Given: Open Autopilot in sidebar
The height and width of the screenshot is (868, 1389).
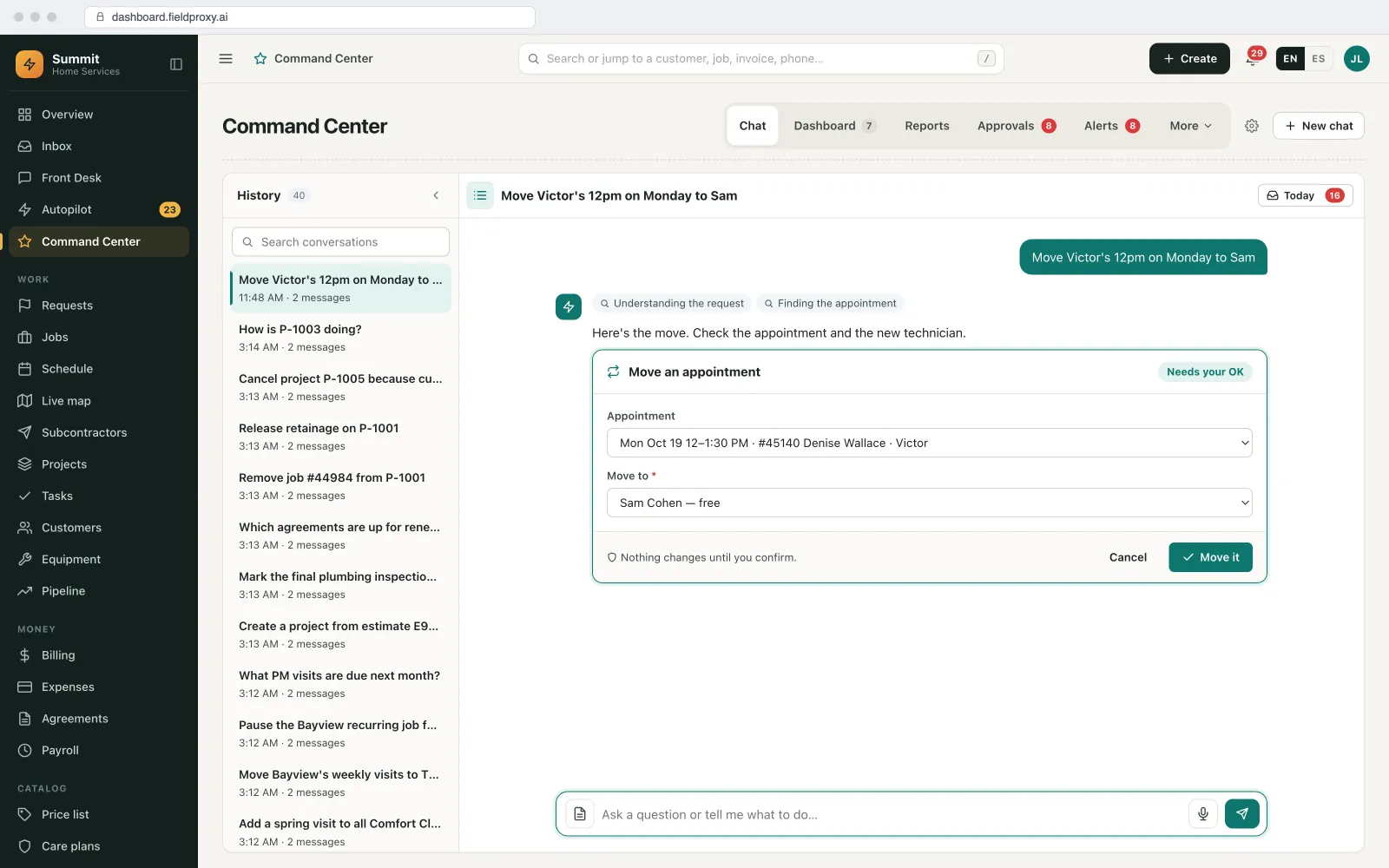Looking at the screenshot, I should [99, 210].
